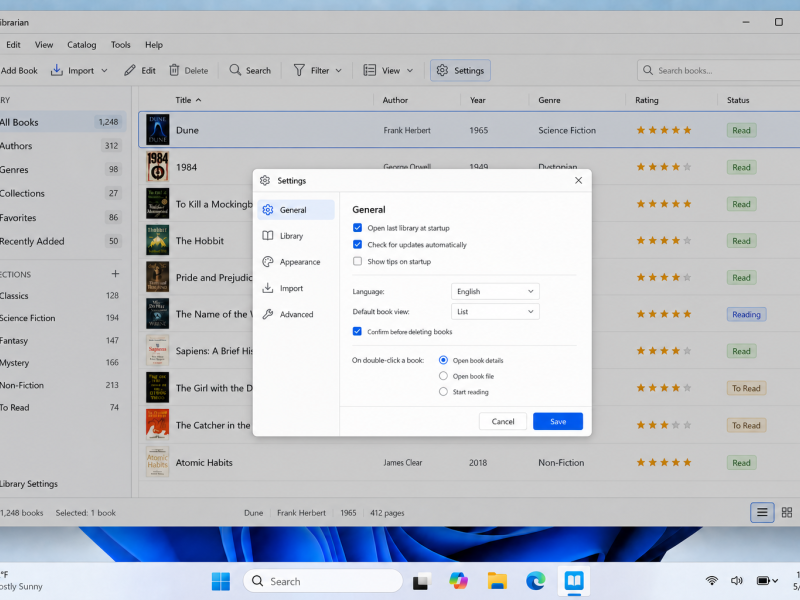Image resolution: width=800 pixels, height=600 pixels.
Task: Click the Delete trash icon in toolbar
Action: [174, 70]
